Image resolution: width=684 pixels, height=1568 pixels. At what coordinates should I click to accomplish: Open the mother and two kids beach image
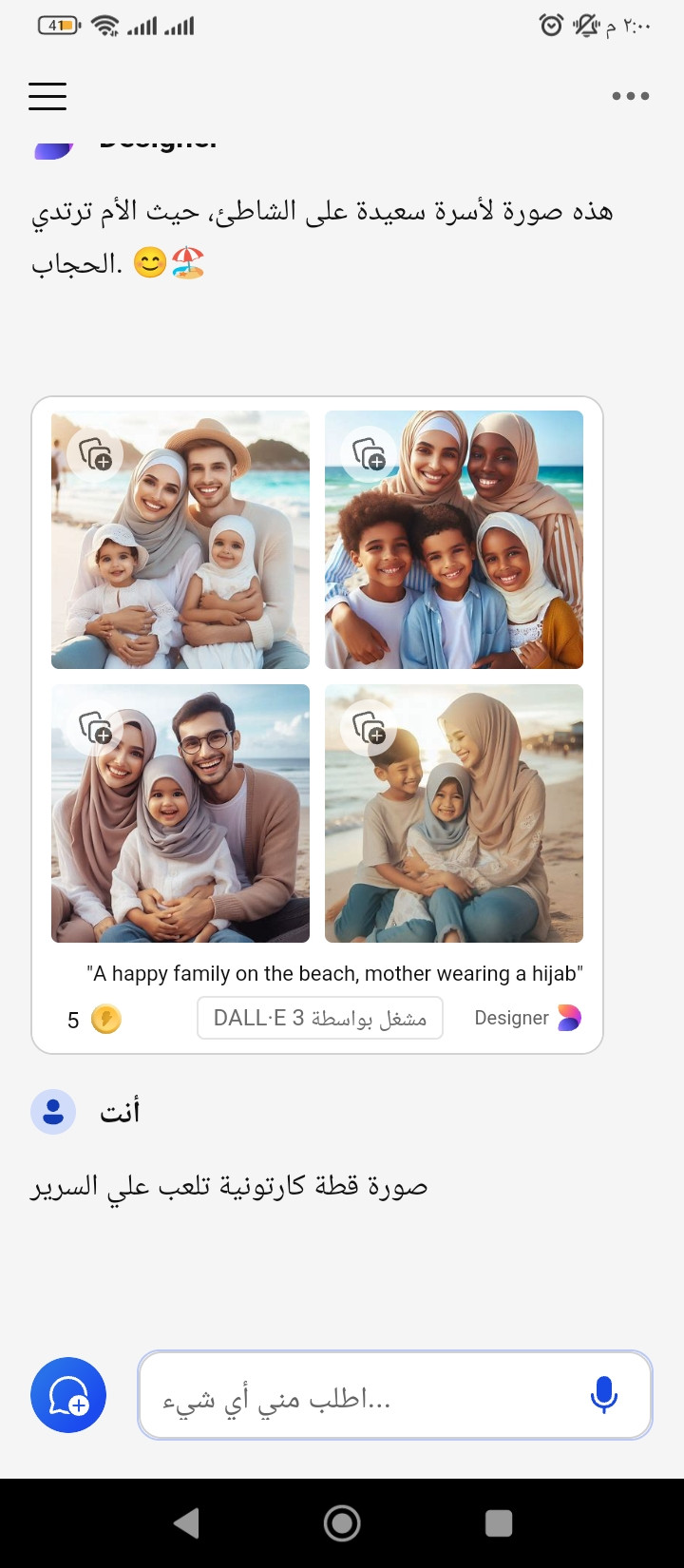point(454,813)
